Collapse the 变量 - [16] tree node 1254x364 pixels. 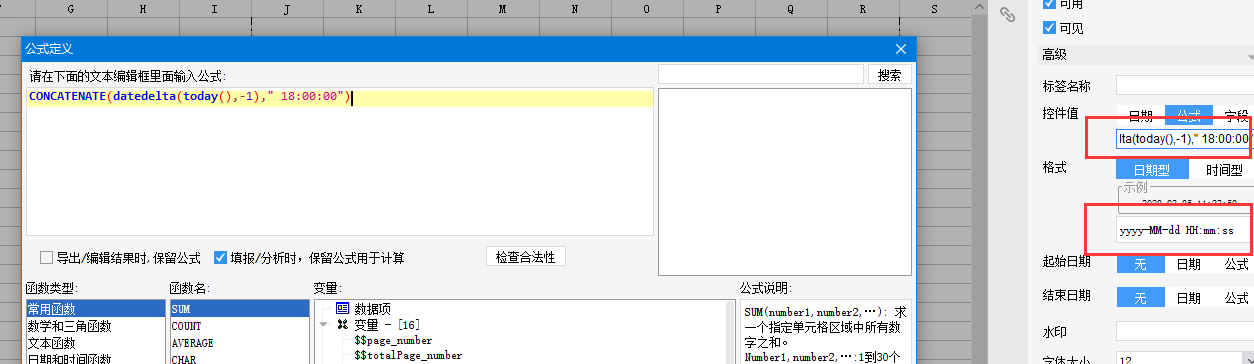pyautogui.click(x=323, y=325)
